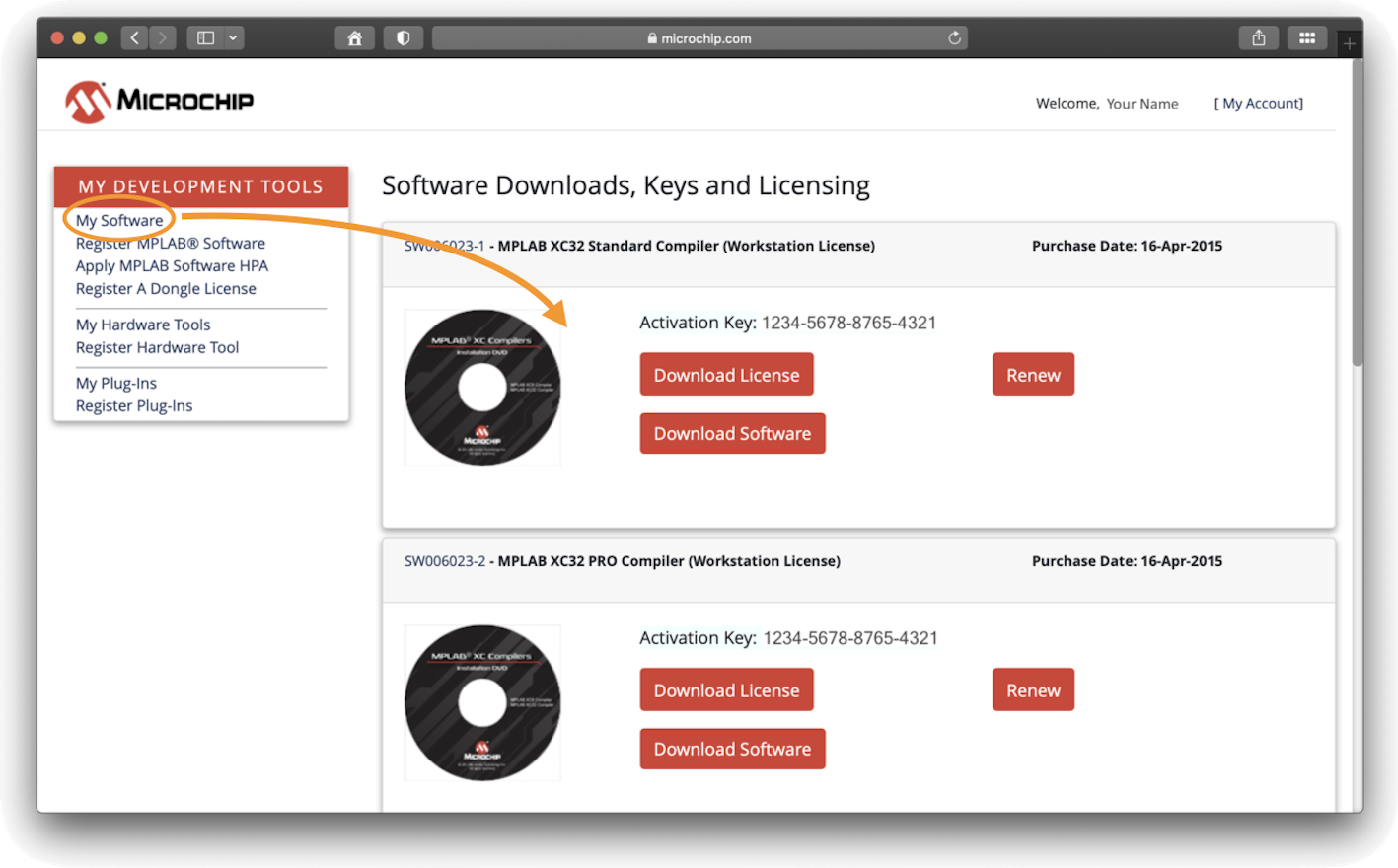Open the sidebar dropdown chevron

click(x=234, y=38)
